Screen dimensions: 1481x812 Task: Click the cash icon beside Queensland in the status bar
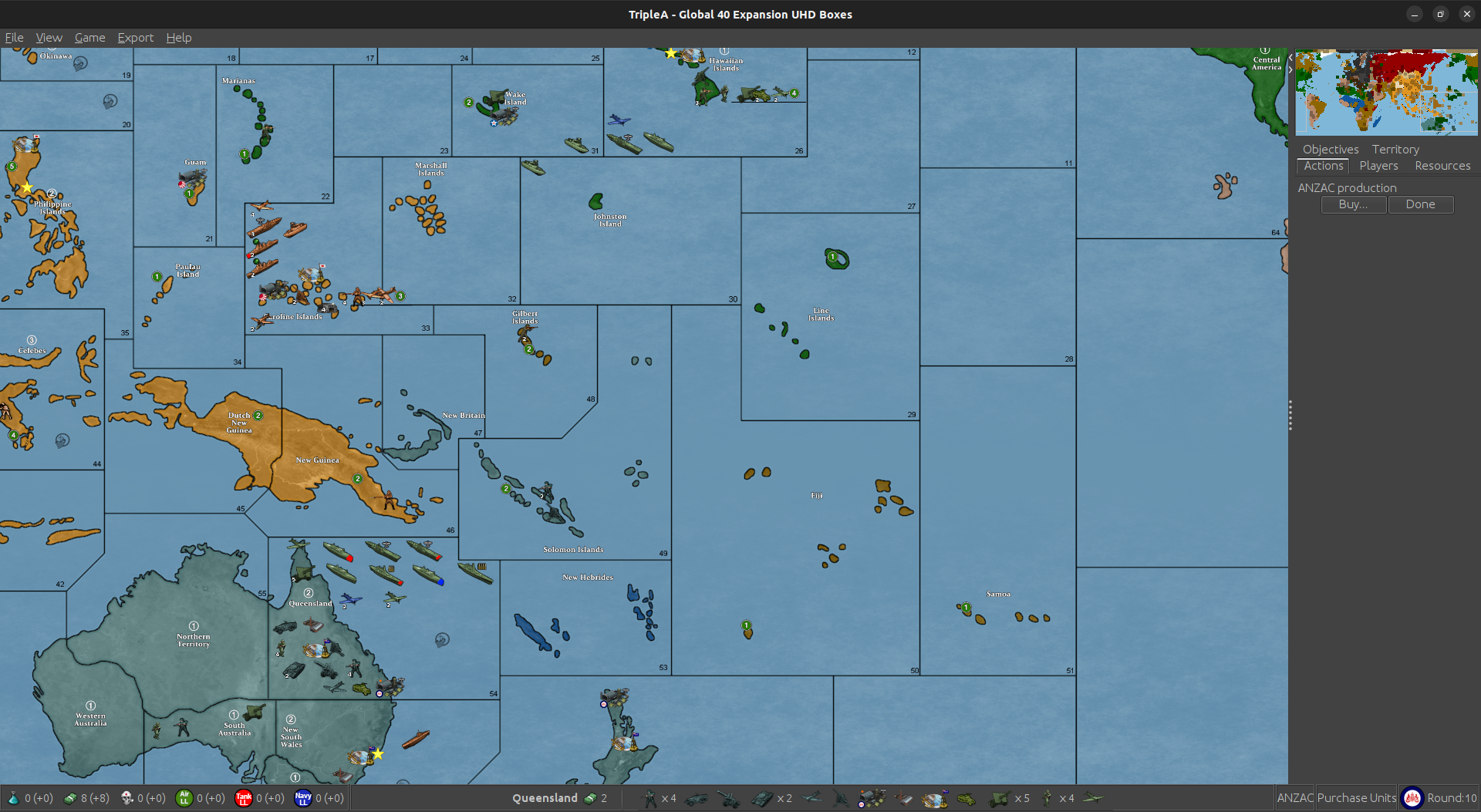[x=591, y=798]
